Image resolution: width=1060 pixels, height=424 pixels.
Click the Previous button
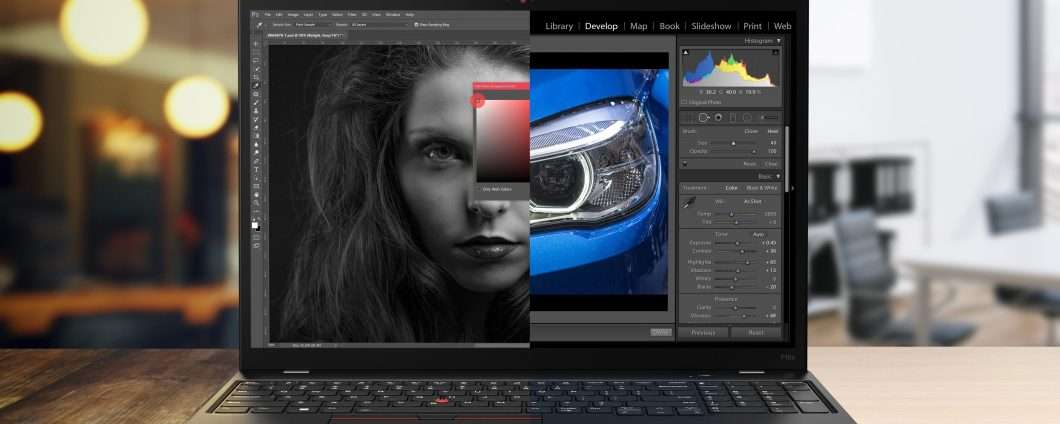click(703, 332)
